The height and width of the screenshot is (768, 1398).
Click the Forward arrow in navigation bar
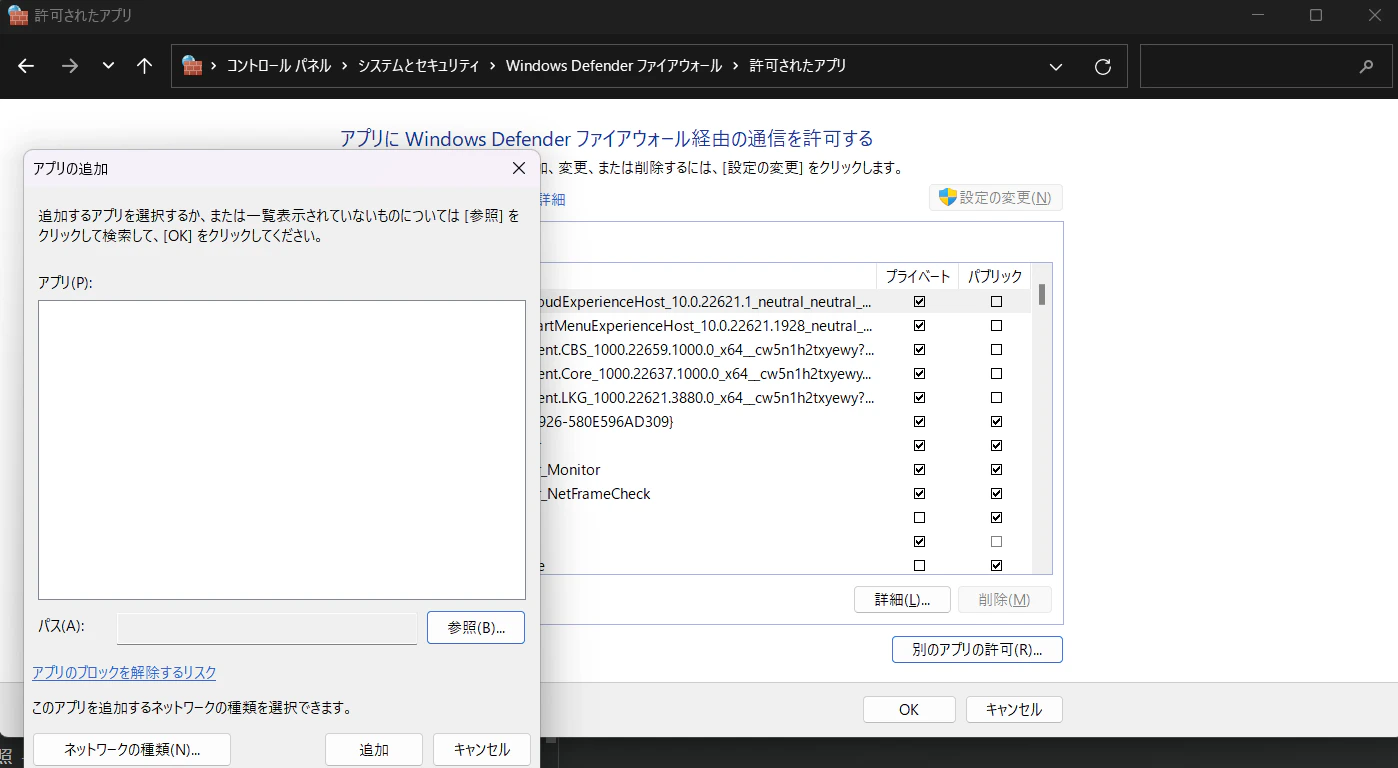click(x=69, y=66)
